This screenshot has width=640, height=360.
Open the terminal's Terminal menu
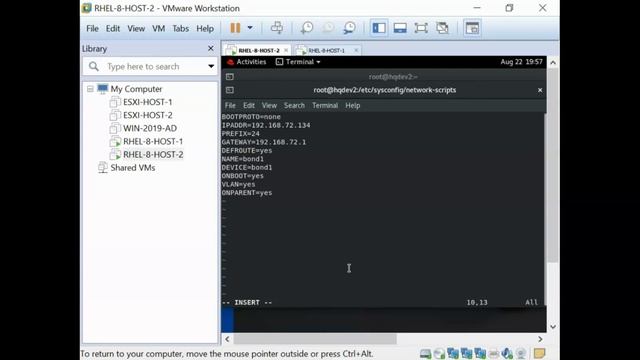[325, 105]
